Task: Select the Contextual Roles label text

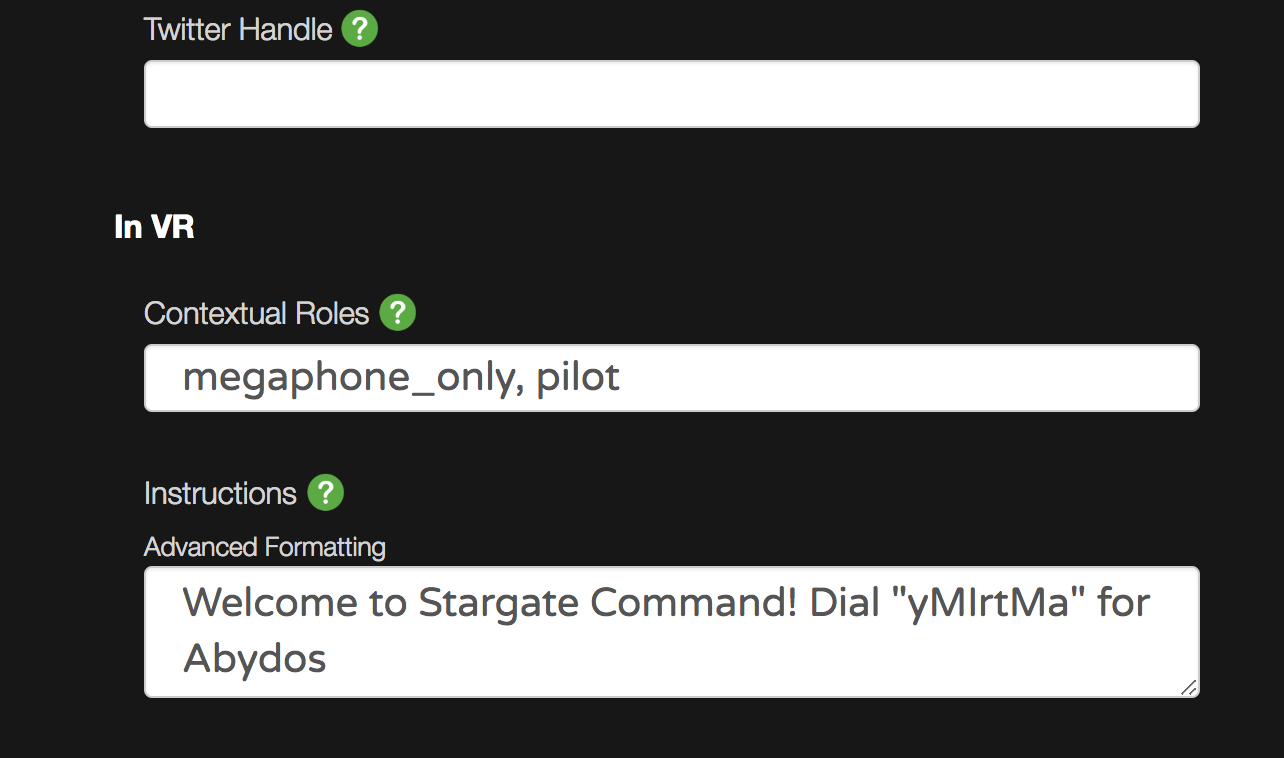Action: [x=257, y=313]
